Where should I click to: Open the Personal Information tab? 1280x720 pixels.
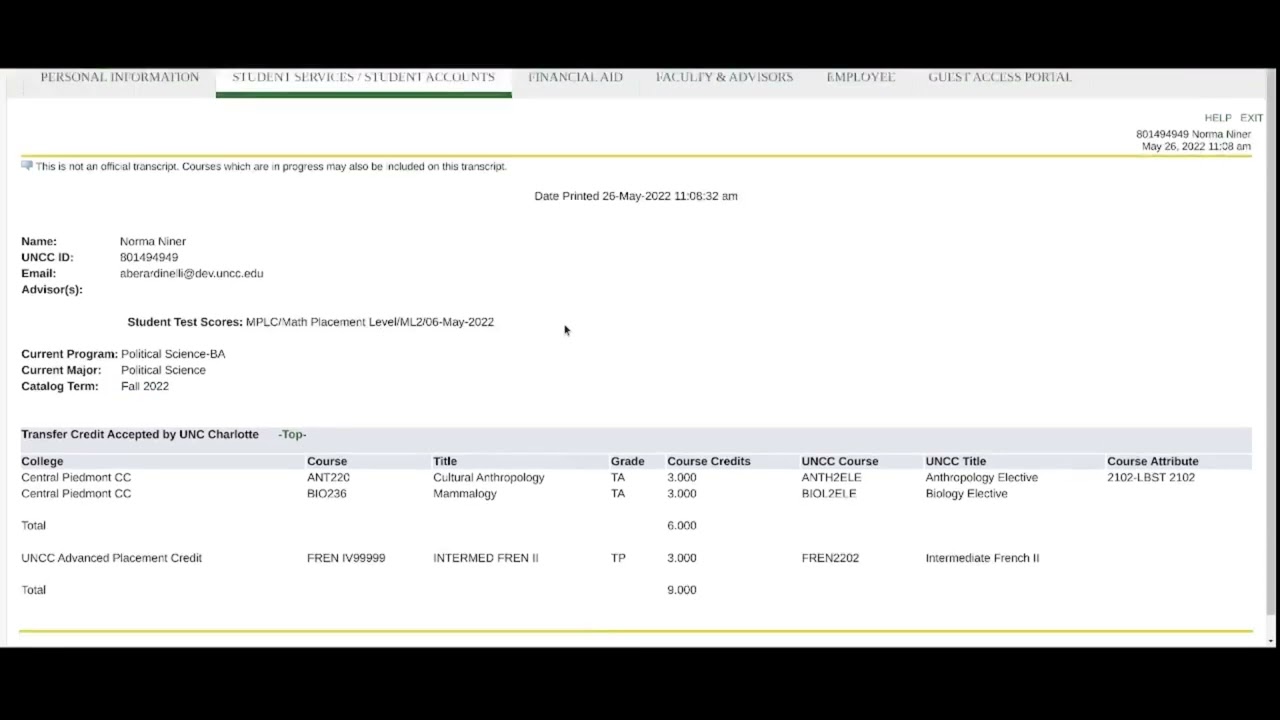pos(119,77)
